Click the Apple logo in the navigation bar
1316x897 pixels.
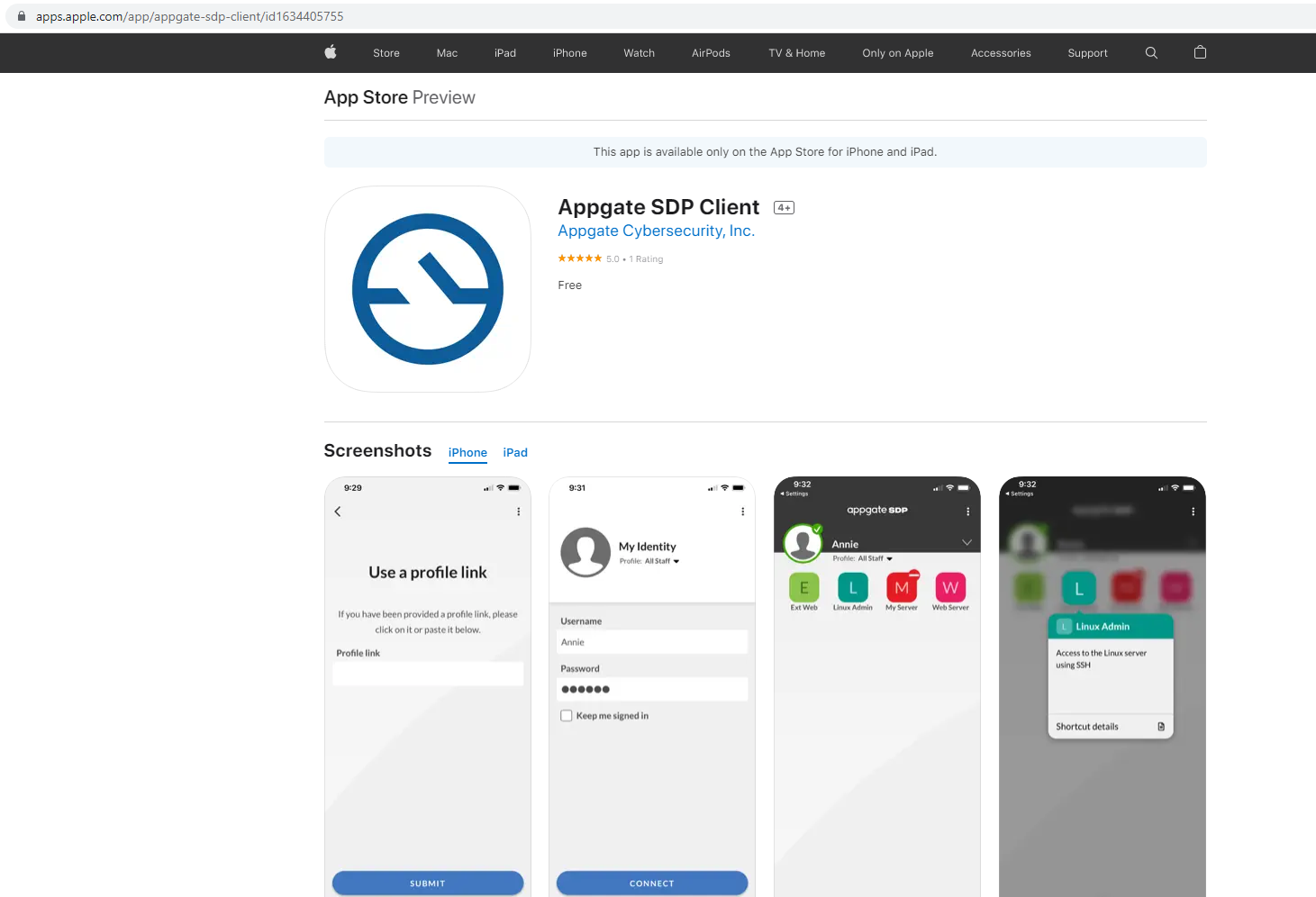click(331, 52)
